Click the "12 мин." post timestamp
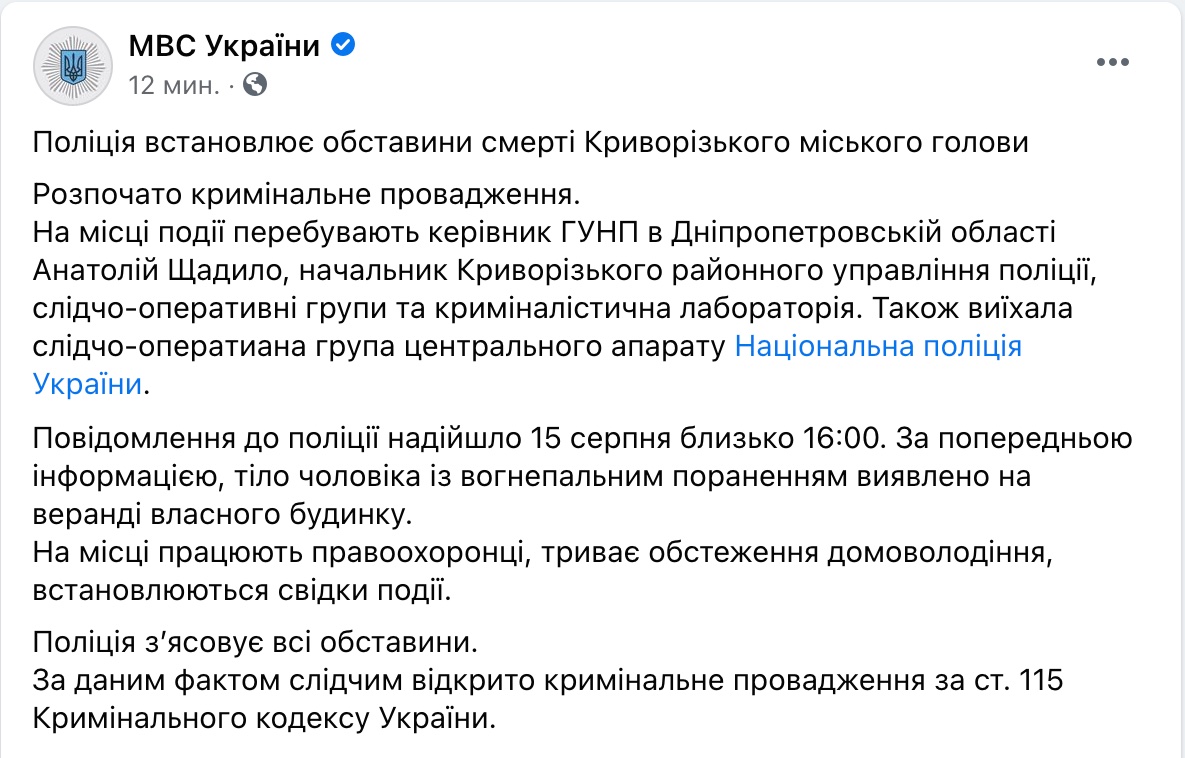Screen dimensions: 1185x758 point(174,85)
